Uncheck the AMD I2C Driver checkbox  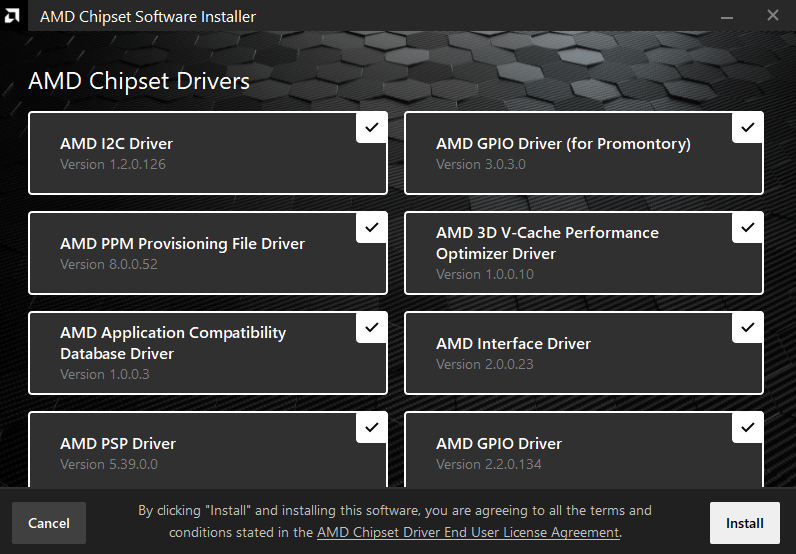tap(372, 128)
